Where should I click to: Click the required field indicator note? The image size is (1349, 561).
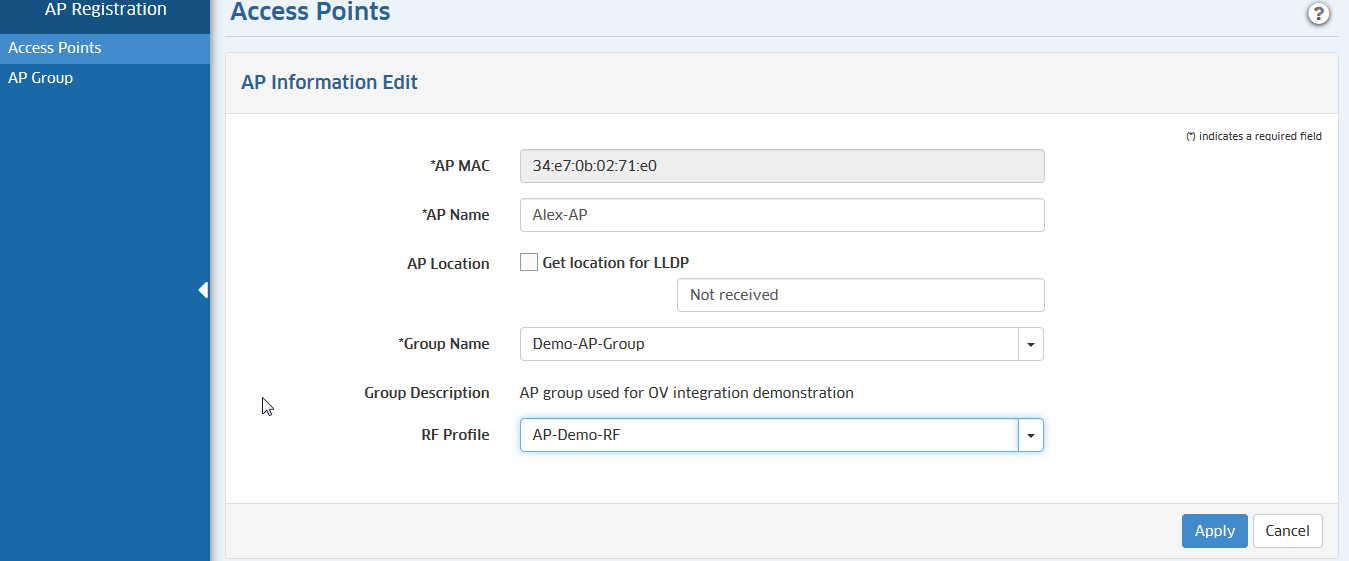1253,137
